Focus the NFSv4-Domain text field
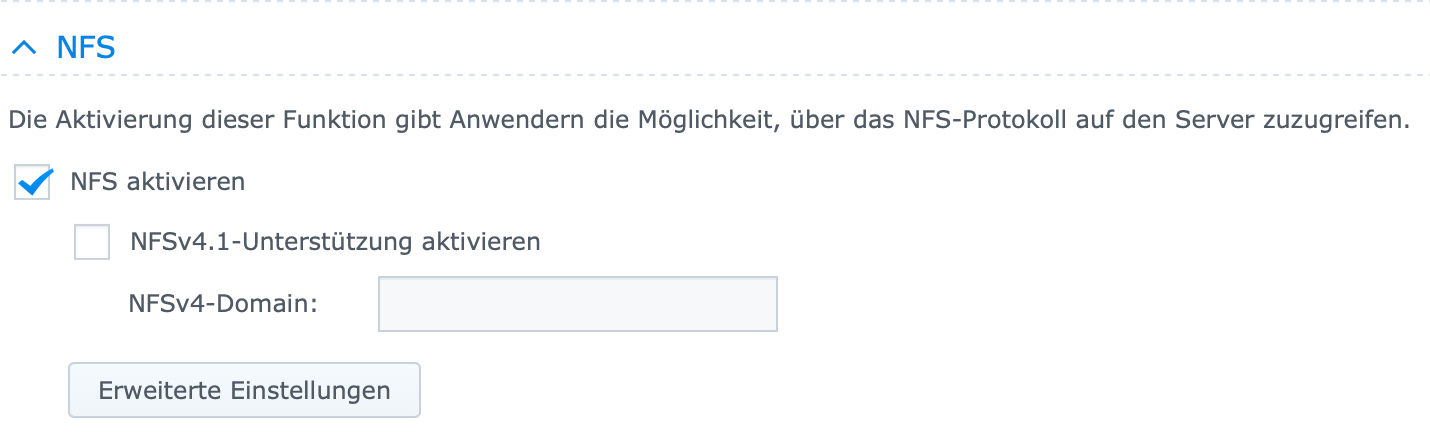 (x=577, y=304)
